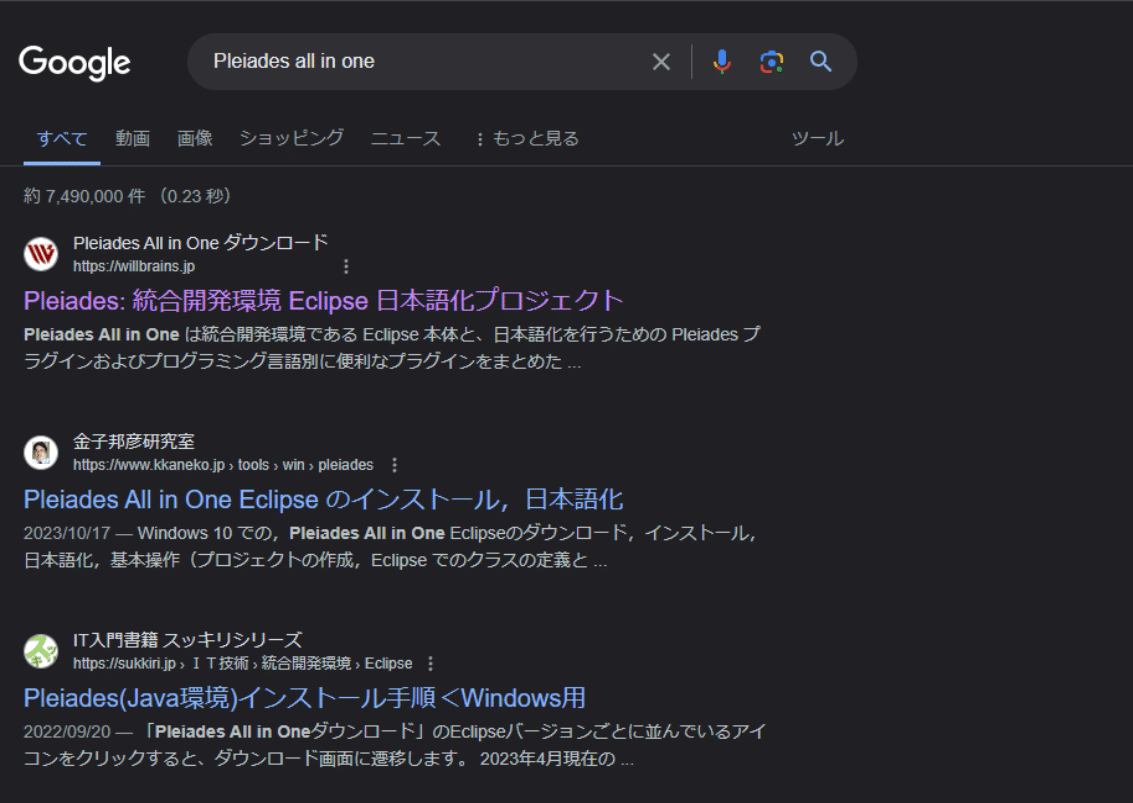Switch to the 動画 tab
The image size is (1133, 803).
[133, 138]
